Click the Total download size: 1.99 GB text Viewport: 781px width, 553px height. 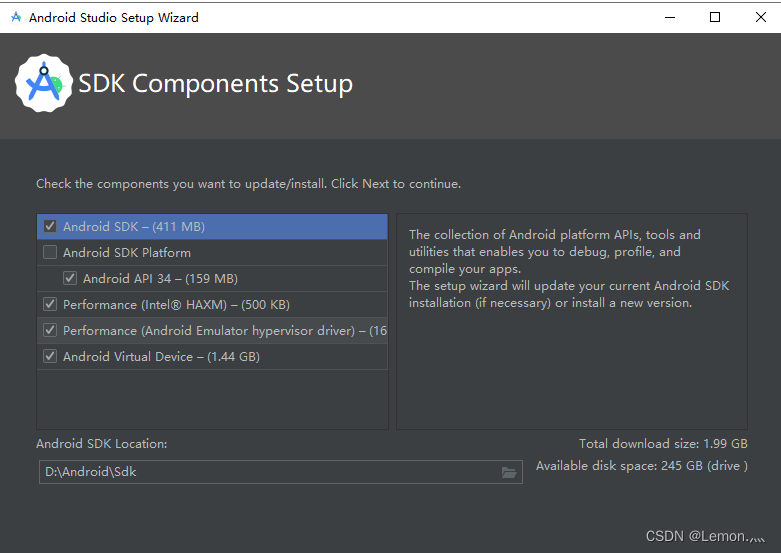coord(663,443)
